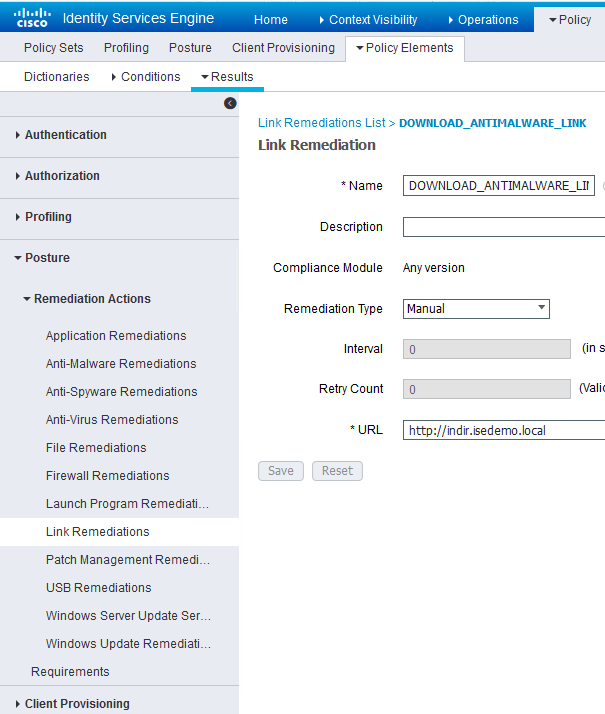This screenshot has height=714, width=605.
Task: Expand the Conditions menu
Action: [x=146, y=76]
